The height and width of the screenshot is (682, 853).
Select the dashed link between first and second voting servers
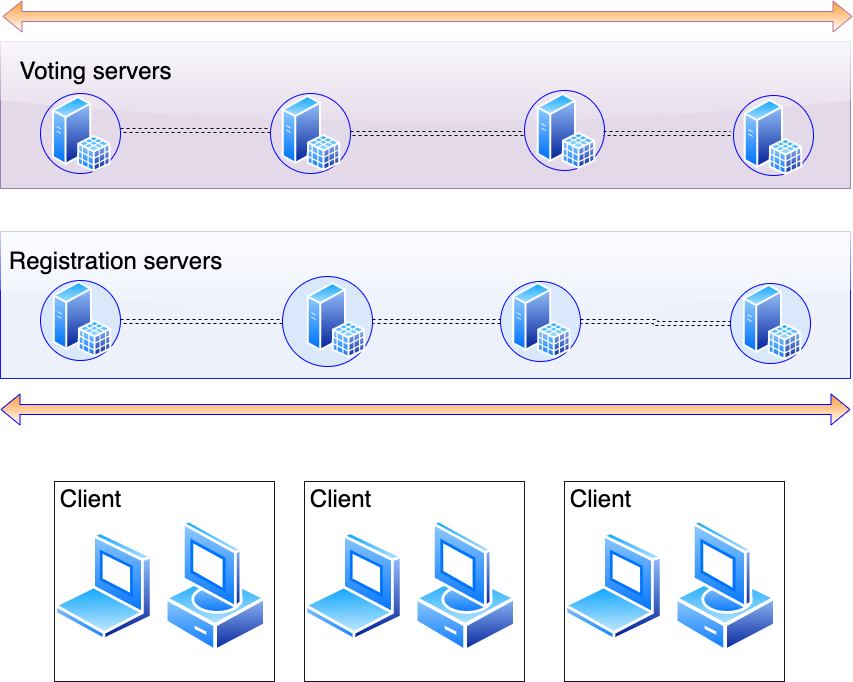coord(195,131)
